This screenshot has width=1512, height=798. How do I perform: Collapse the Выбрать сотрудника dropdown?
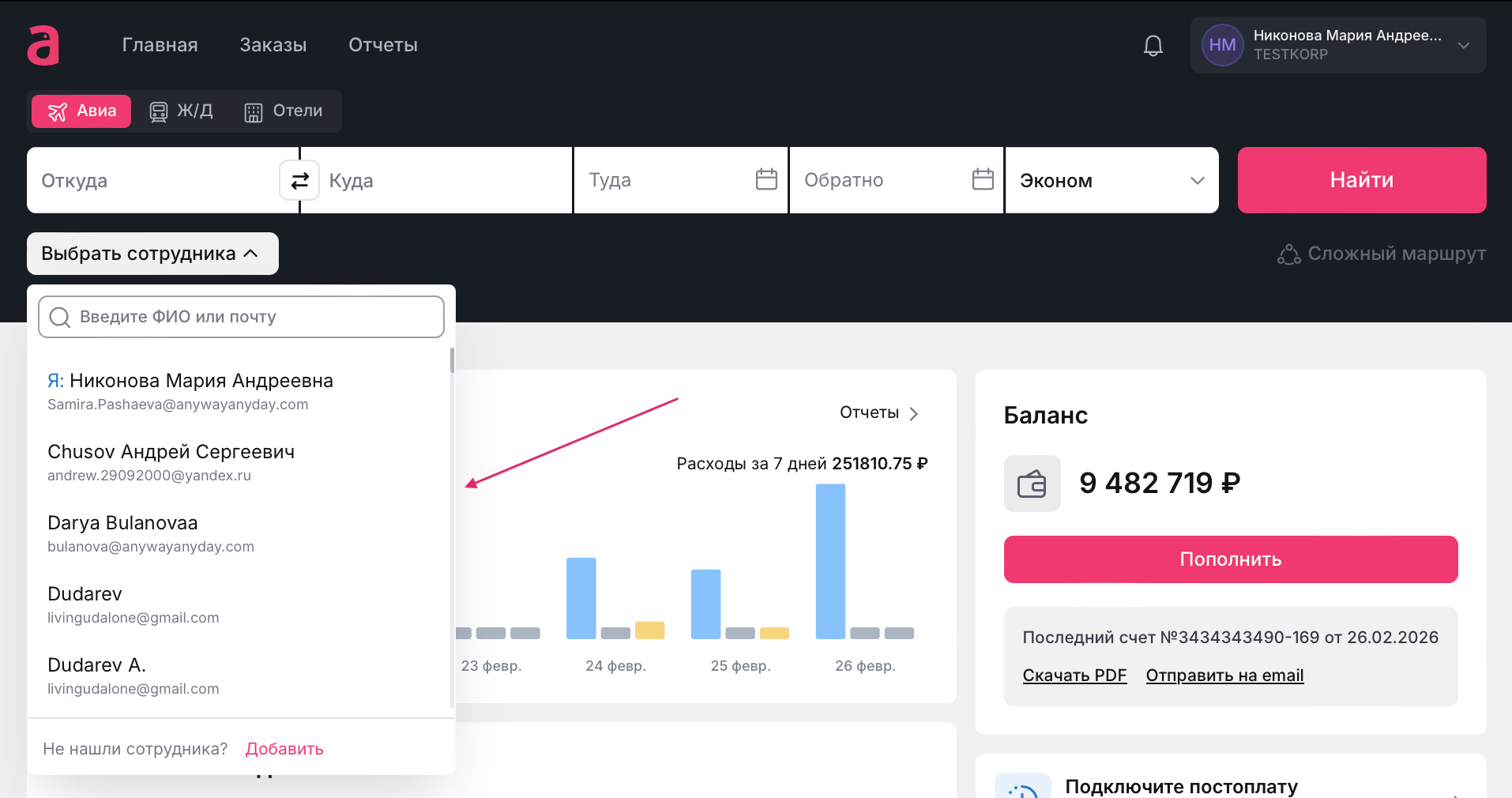pos(152,254)
